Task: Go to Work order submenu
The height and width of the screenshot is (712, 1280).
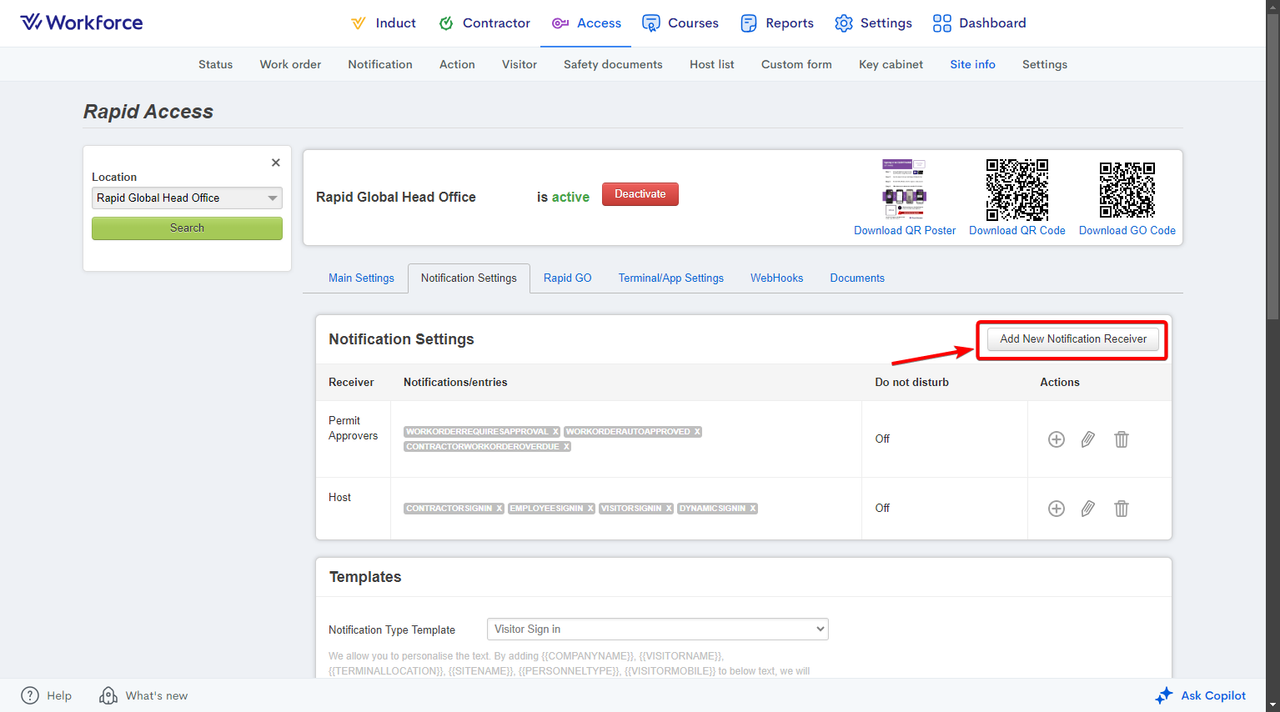Action: [291, 64]
